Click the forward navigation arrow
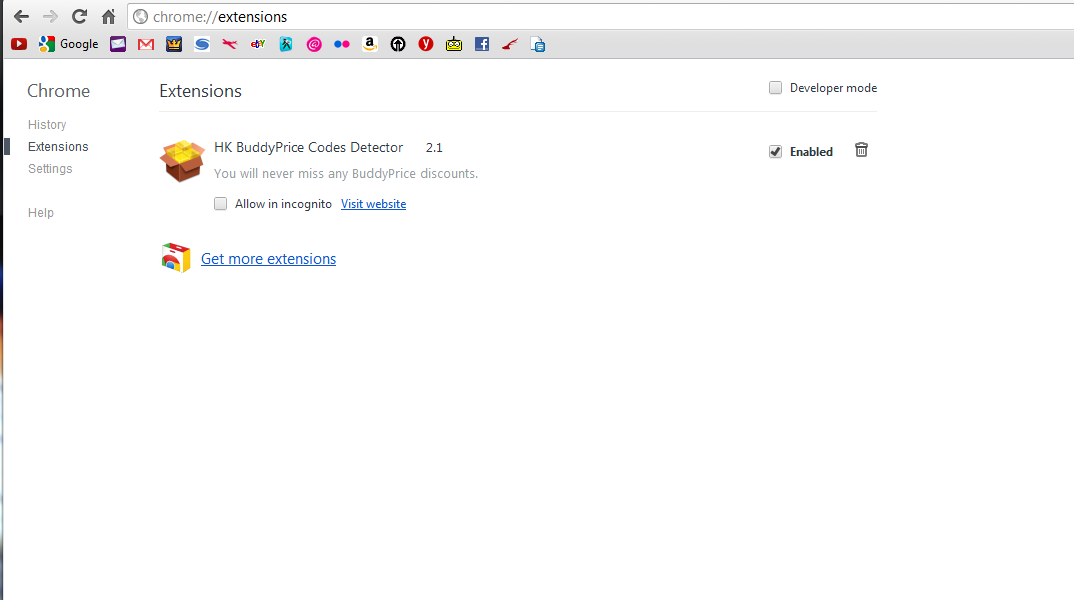1074x600 pixels. (x=50, y=16)
